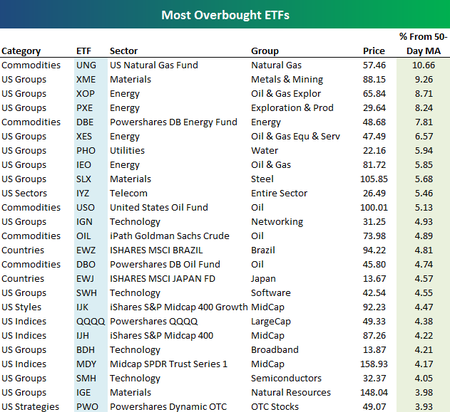Click the 'Telecom' sector cell
450x412 pixels.
coord(129,193)
